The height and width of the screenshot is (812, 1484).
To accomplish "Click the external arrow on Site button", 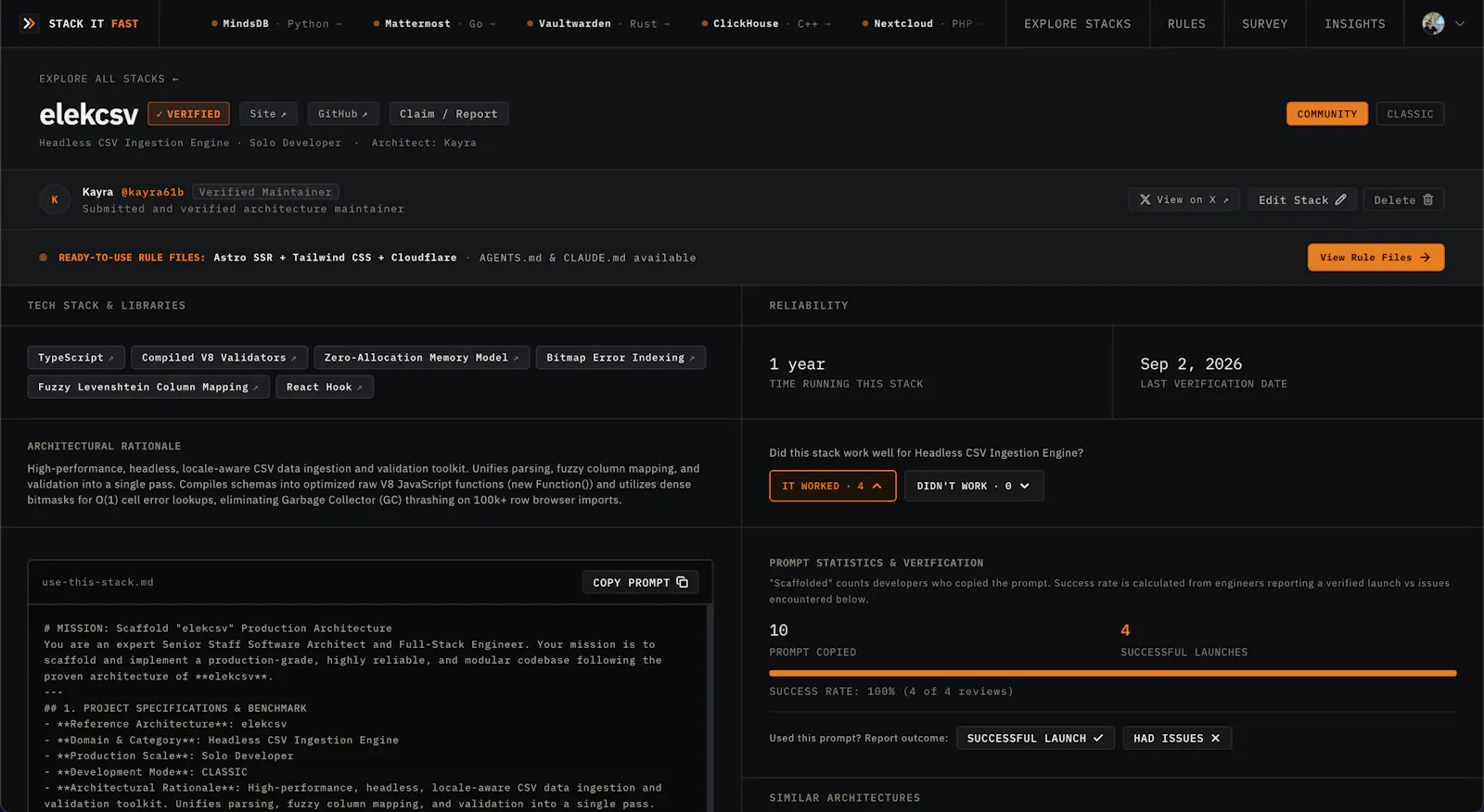I will click(284, 114).
